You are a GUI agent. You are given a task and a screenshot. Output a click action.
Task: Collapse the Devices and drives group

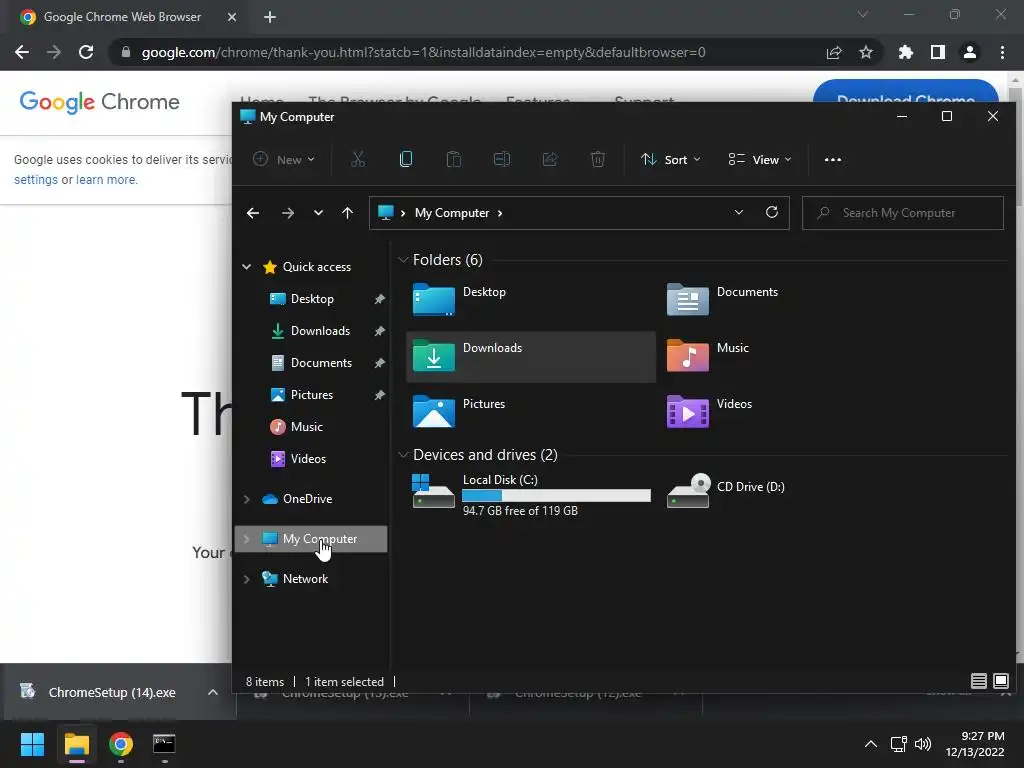tap(403, 455)
